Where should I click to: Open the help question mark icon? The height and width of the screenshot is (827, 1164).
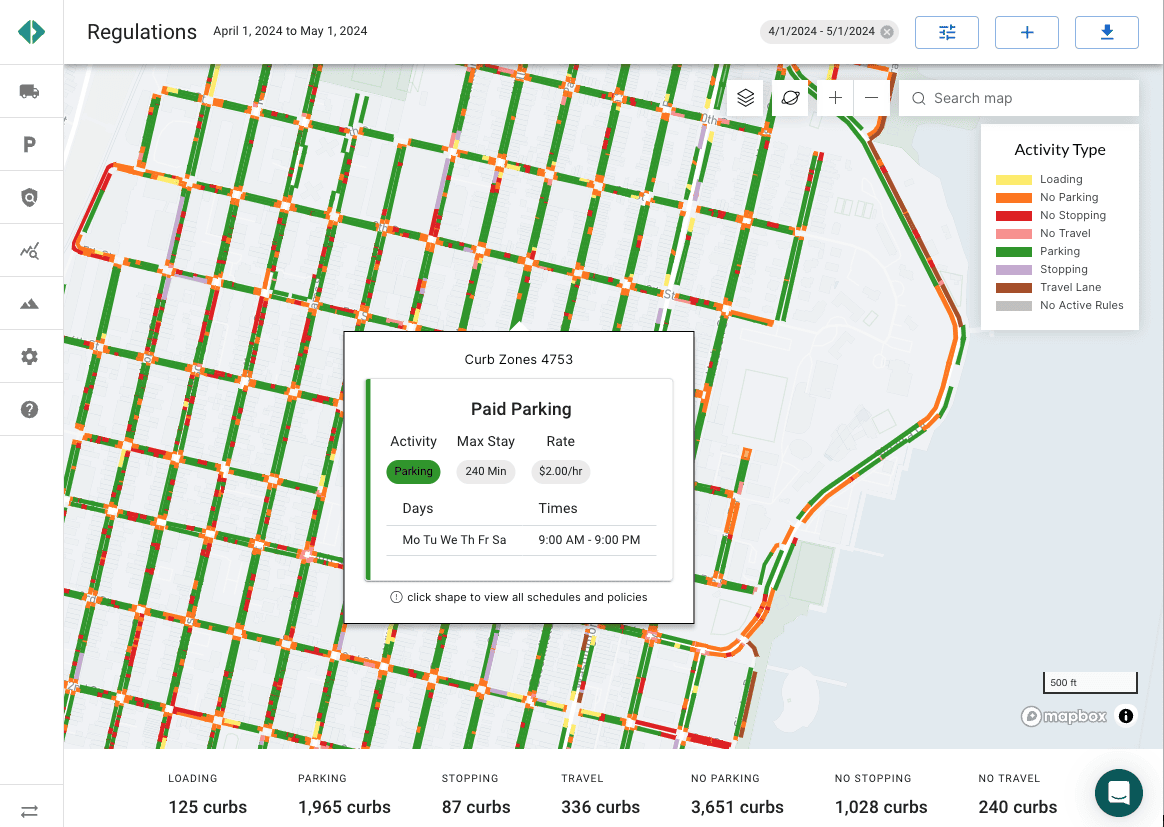point(30,410)
